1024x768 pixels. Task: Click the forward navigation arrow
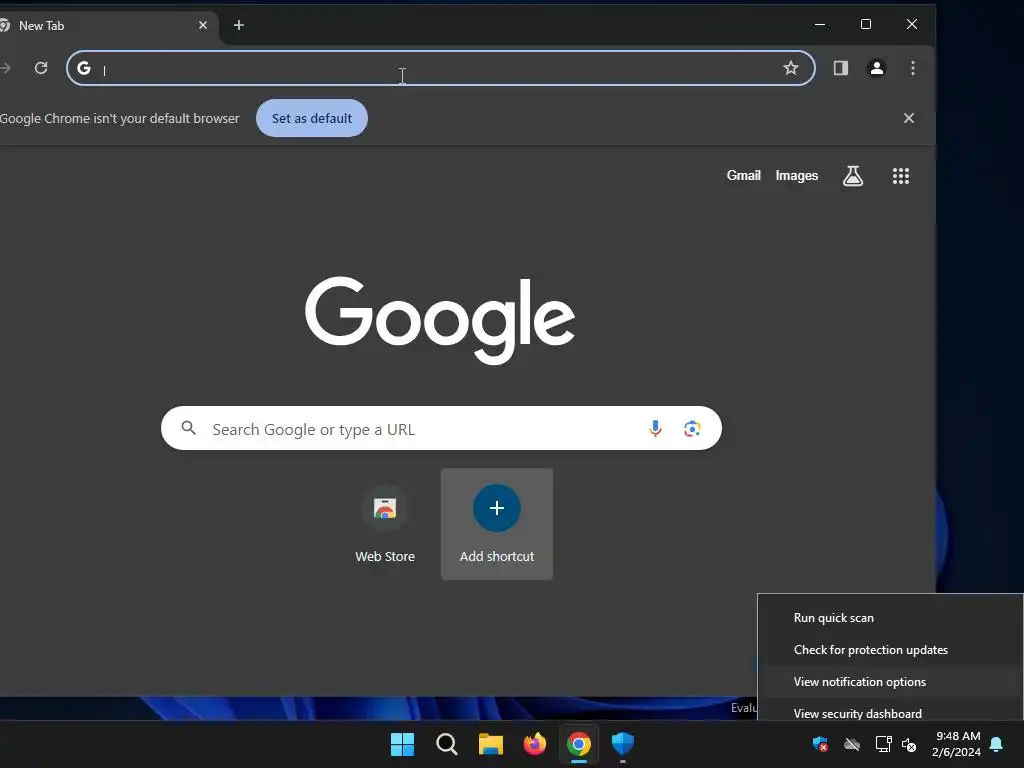5,68
